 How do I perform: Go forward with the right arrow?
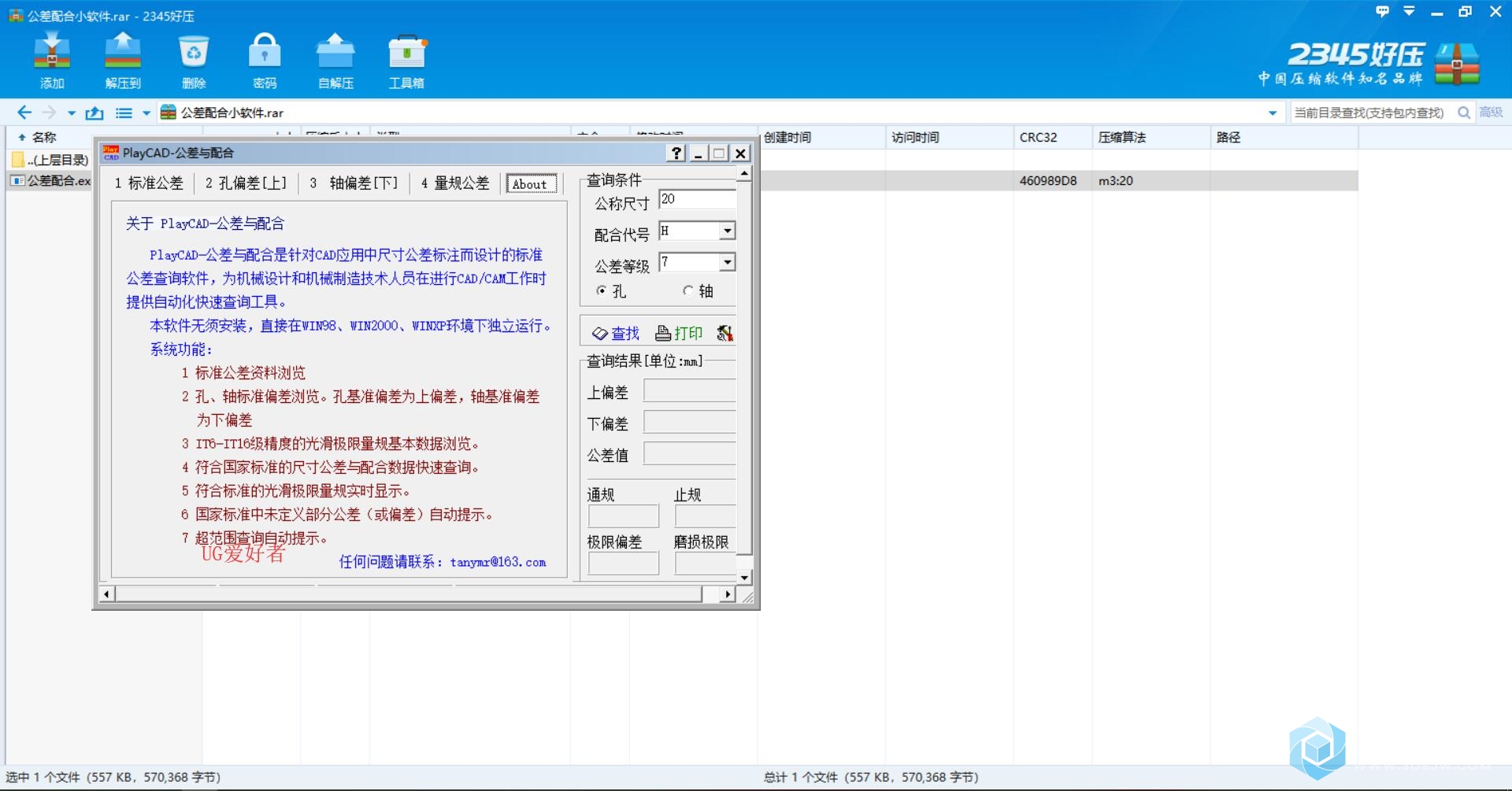click(49, 113)
